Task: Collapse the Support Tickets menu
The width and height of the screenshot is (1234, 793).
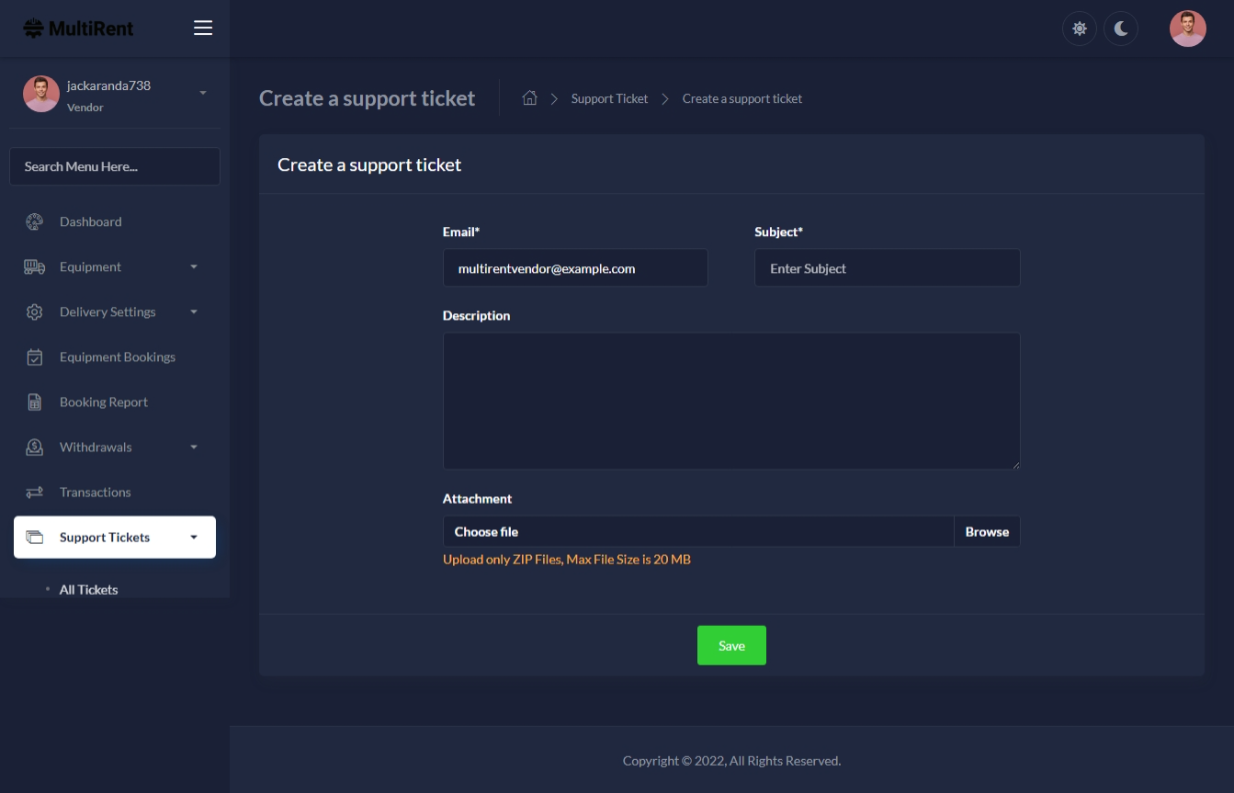Action: (194, 537)
